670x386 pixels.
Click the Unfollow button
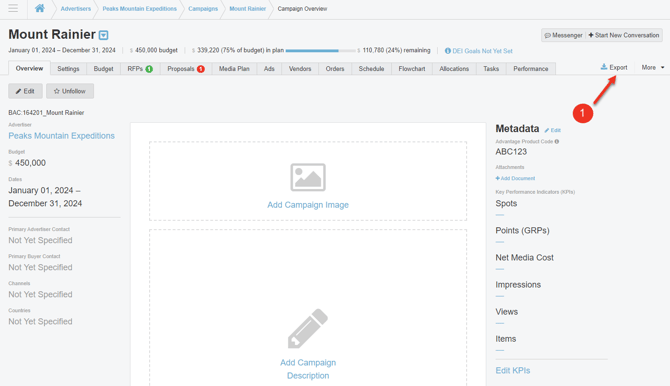(x=70, y=91)
